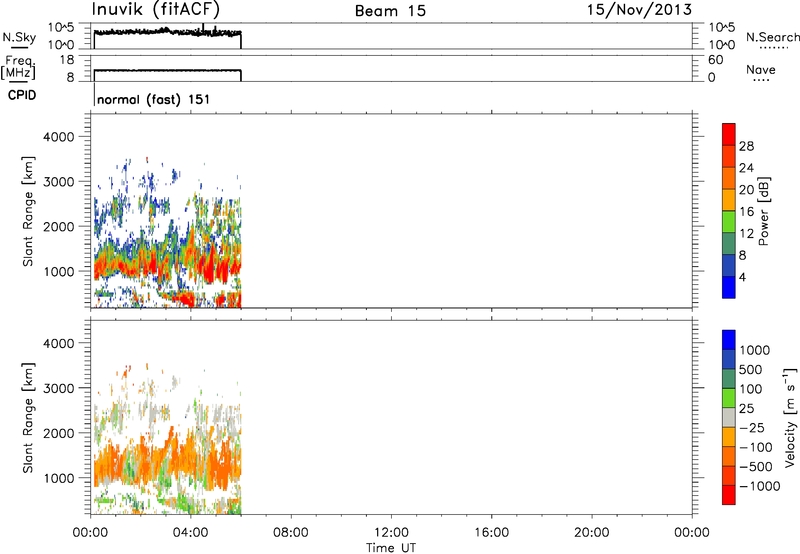Click '4000' on velocity panel range axis
800x554 pixels.
click(58, 343)
